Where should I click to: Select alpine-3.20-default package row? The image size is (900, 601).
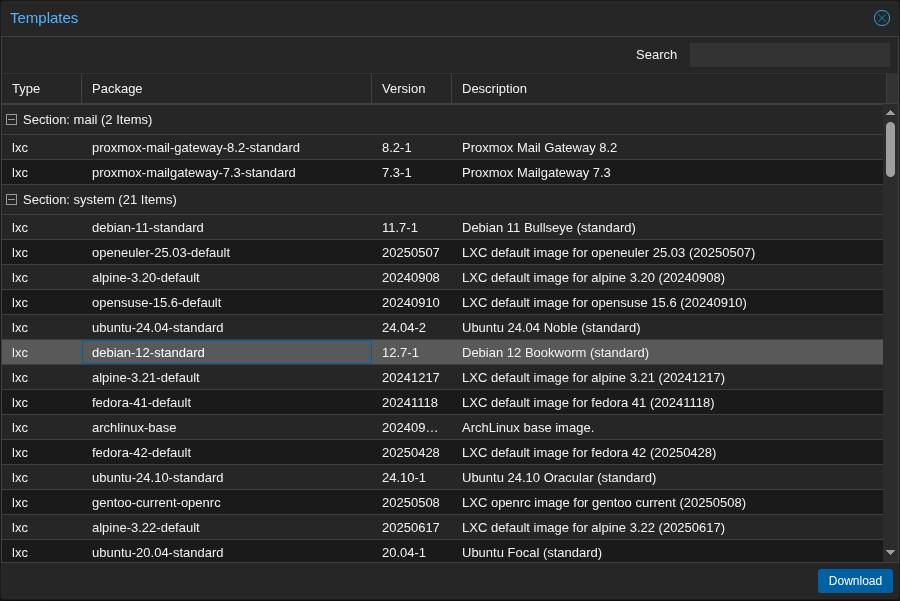click(x=443, y=277)
